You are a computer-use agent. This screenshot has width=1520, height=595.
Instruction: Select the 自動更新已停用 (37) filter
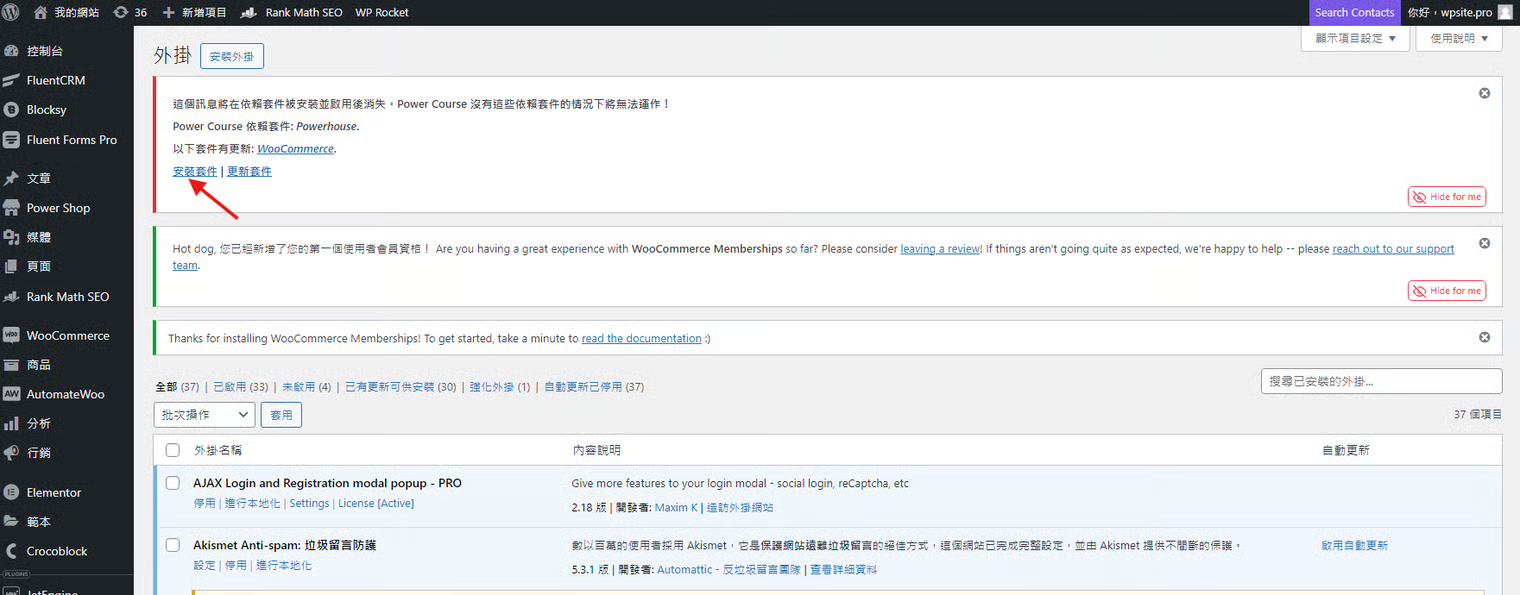[594, 387]
